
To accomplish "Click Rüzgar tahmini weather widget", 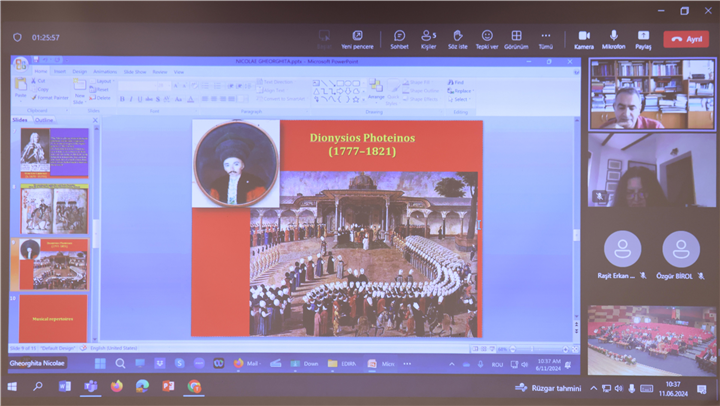I will tap(547, 388).
